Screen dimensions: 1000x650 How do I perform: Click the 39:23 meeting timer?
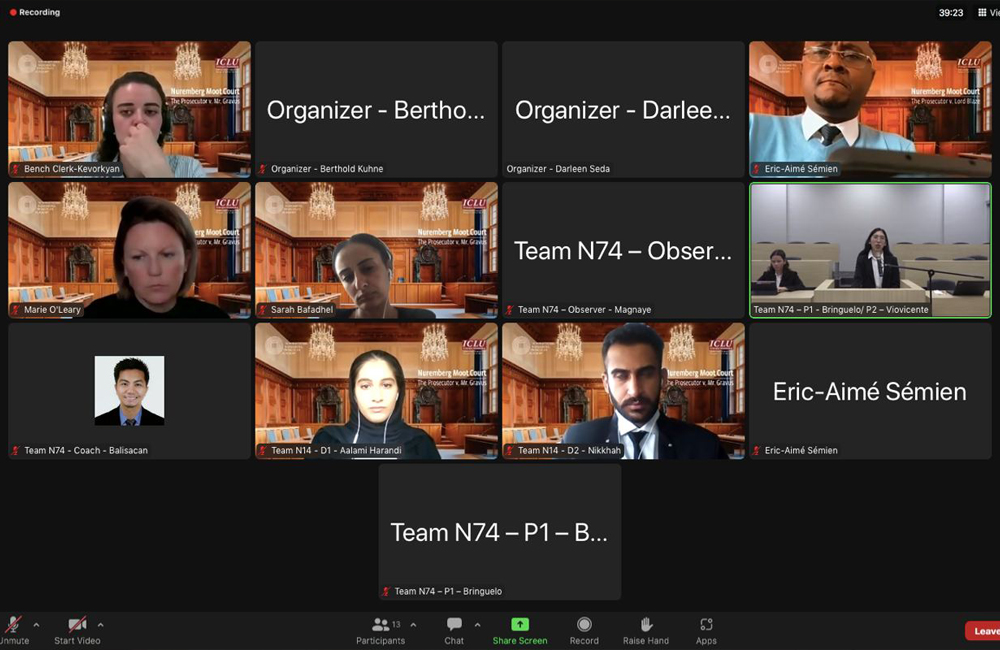pyautogui.click(x=951, y=13)
